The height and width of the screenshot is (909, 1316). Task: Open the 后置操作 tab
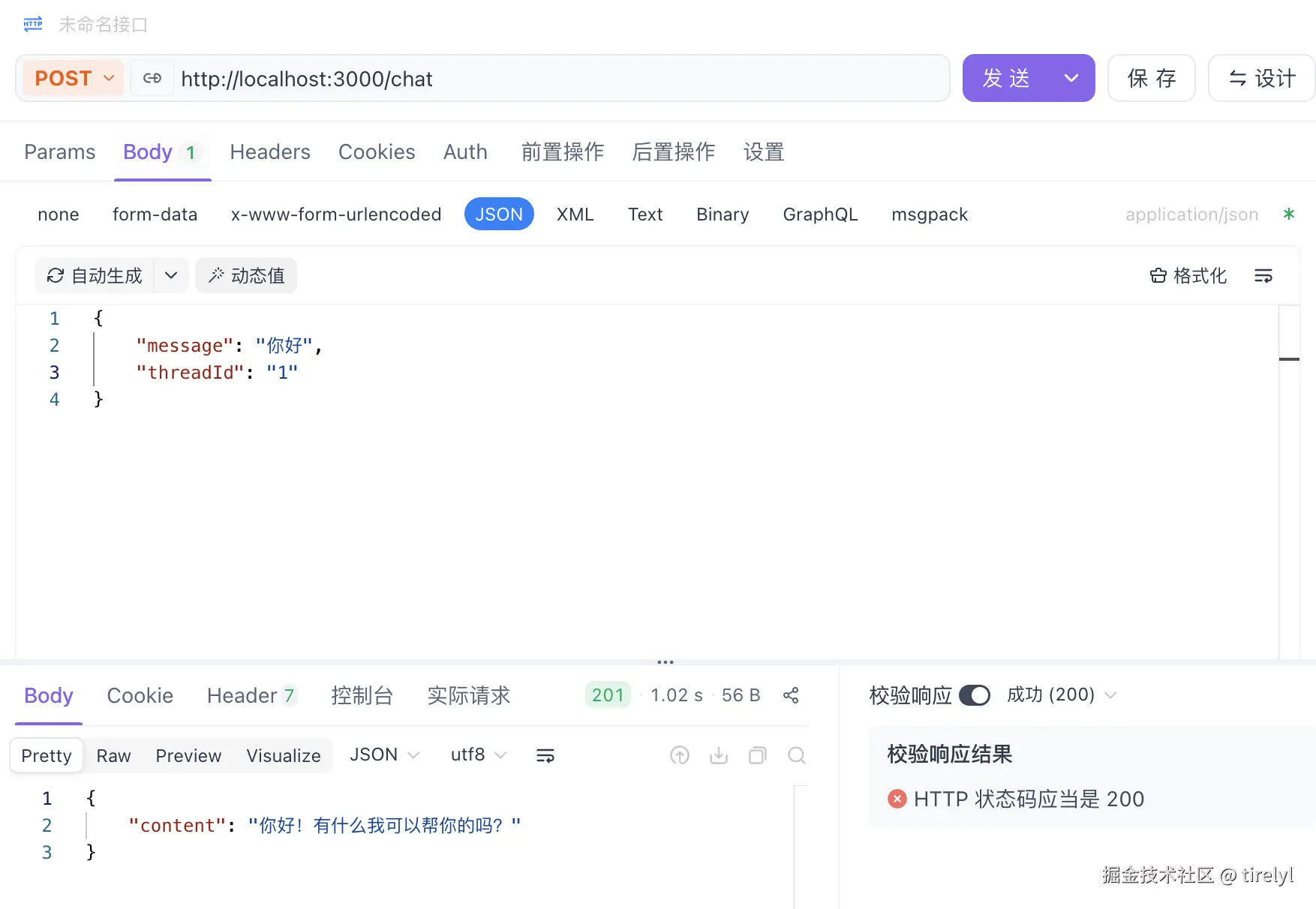click(674, 152)
